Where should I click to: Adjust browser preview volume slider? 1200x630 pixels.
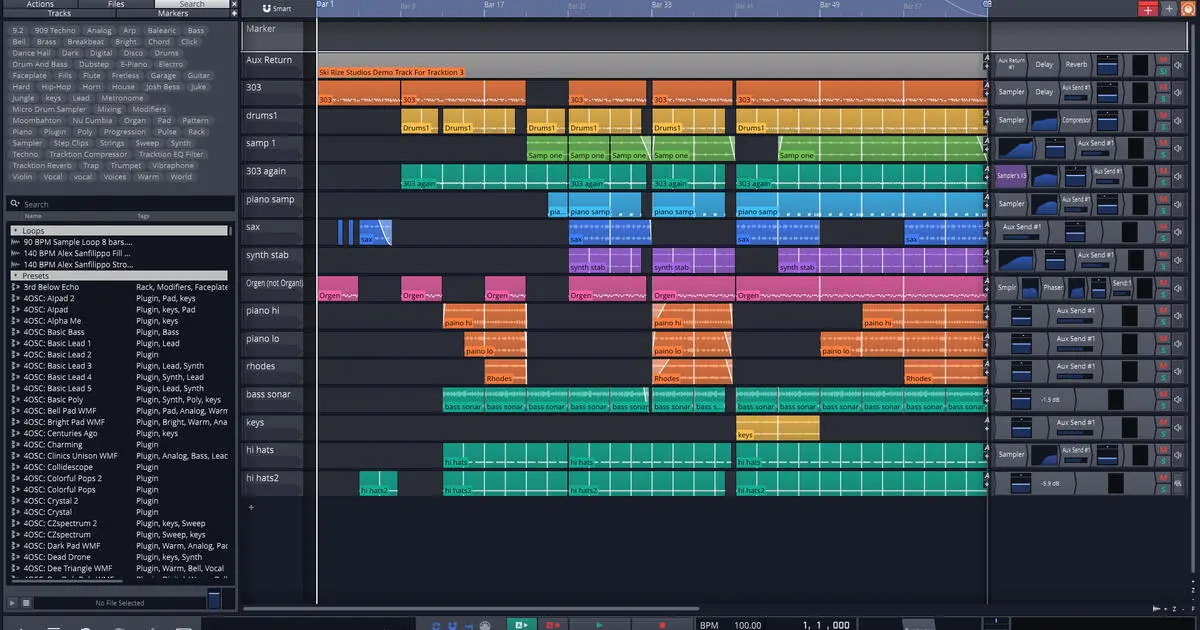(x=214, y=600)
